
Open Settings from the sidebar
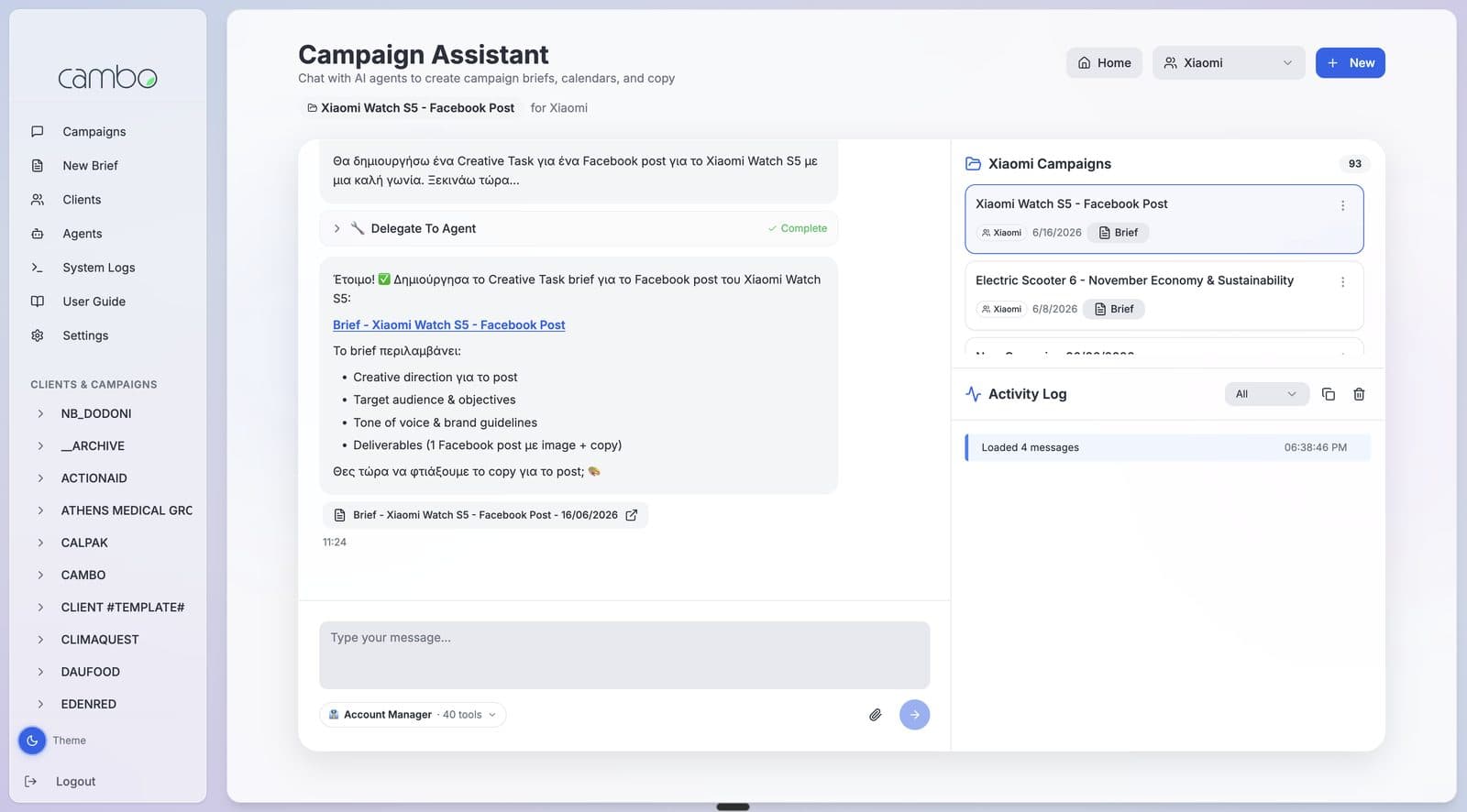[85, 335]
